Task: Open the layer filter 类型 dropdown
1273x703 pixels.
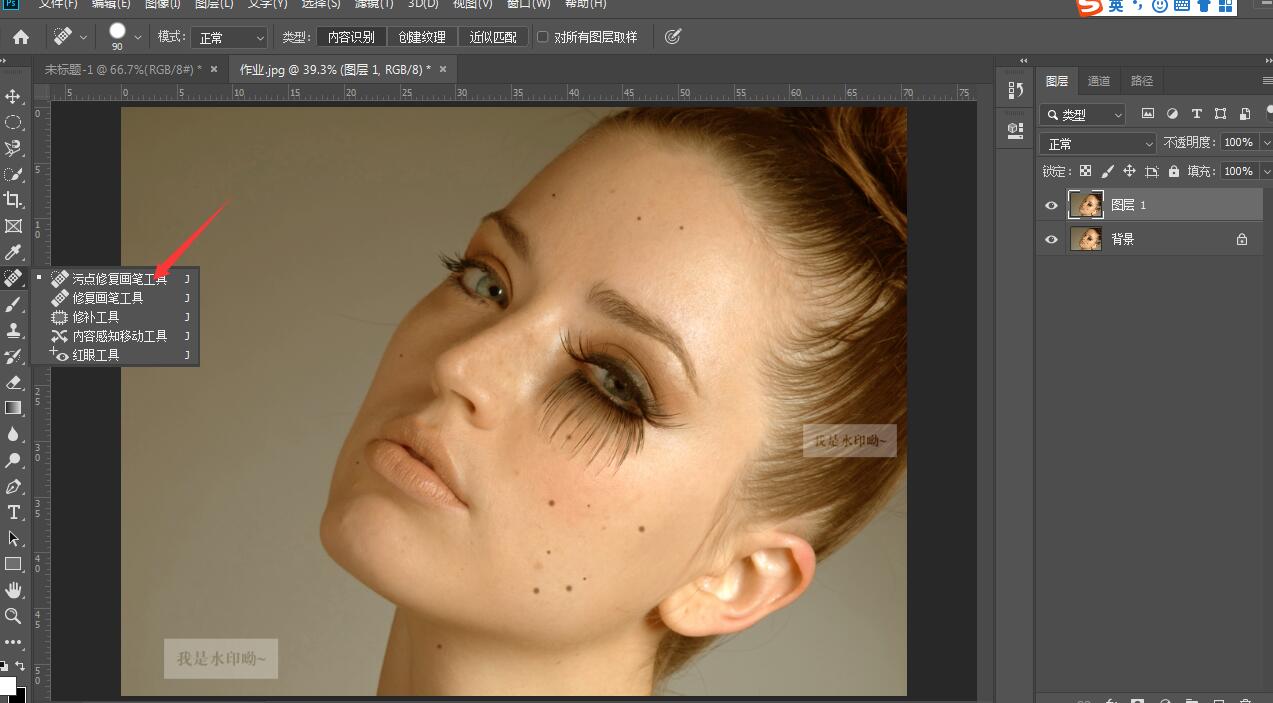Action: (x=1083, y=115)
